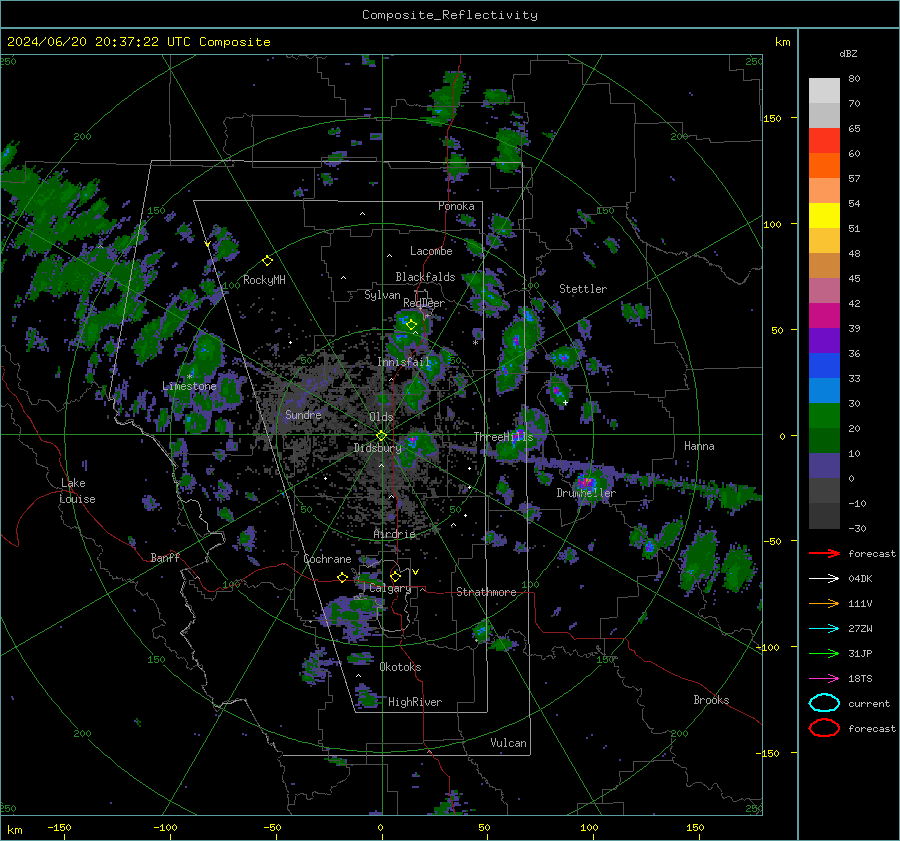Click the RockyMH label
Image resolution: width=900 pixels, height=841 pixels.
[x=264, y=280]
